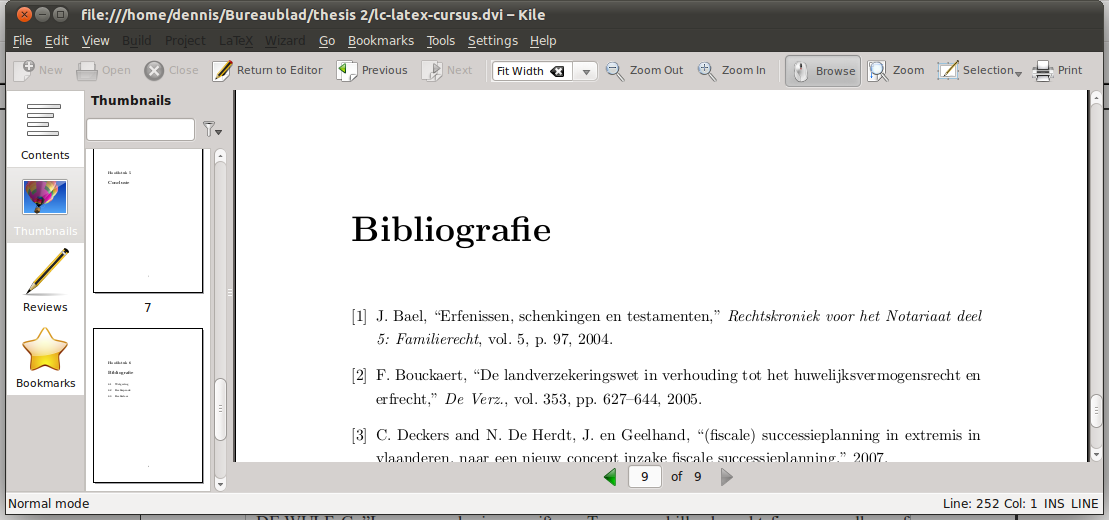
Task: Open the Help menu
Action: 542,41
